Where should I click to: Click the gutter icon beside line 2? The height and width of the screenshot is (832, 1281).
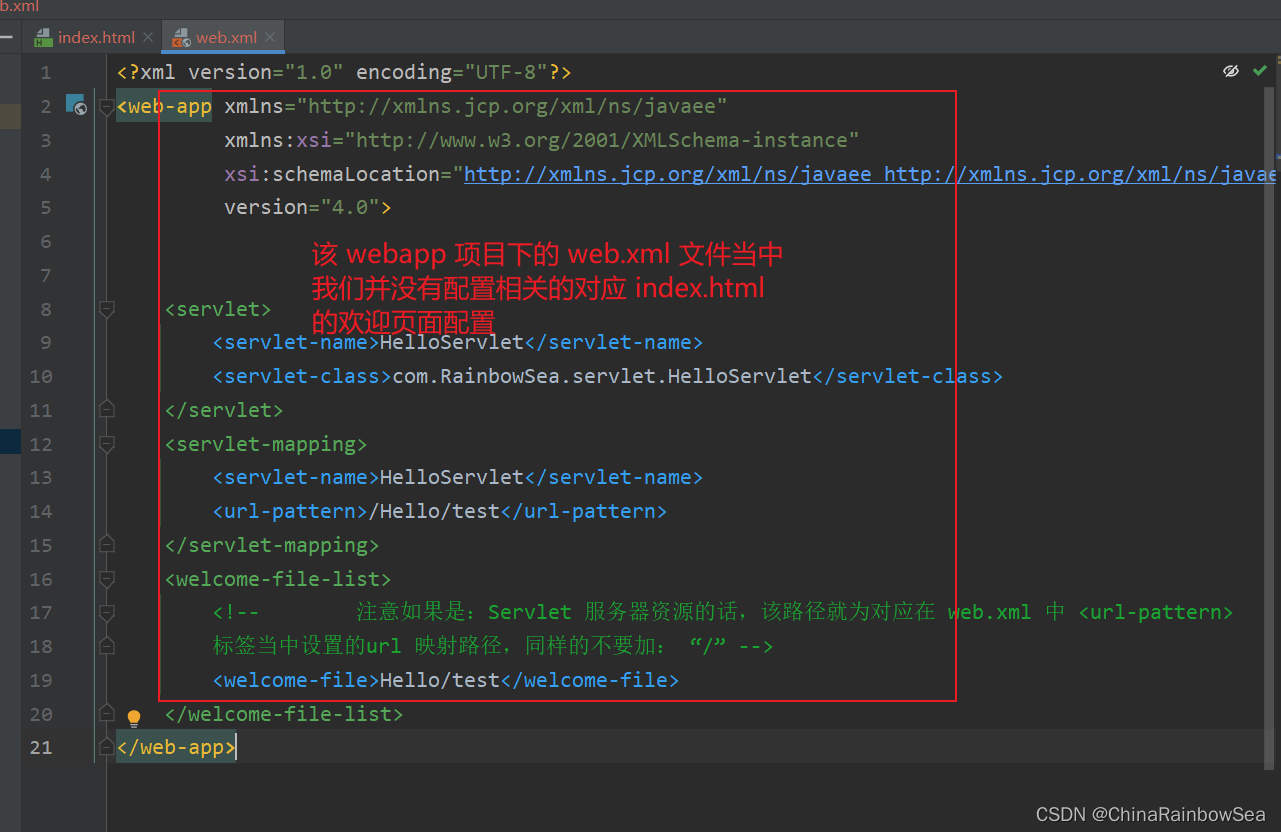[x=76, y=105]
